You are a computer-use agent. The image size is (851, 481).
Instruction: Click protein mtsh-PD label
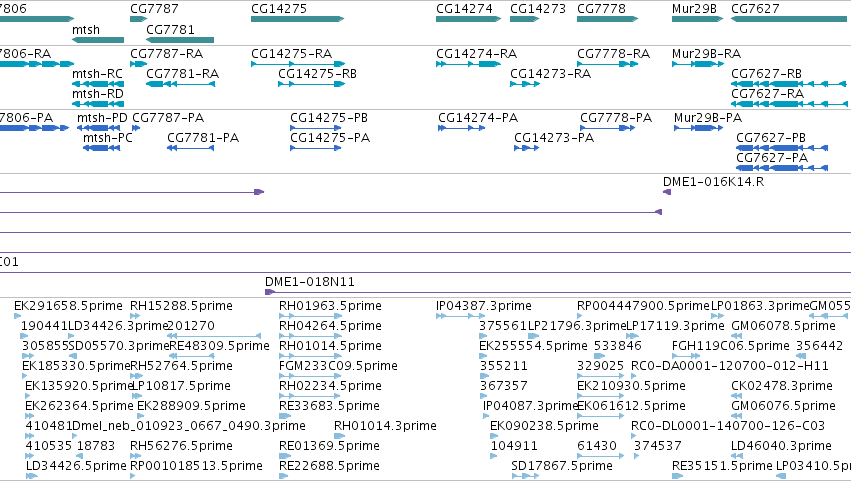point(103,118)
